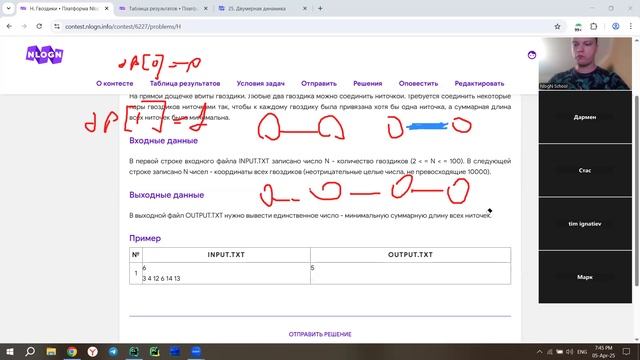Close the Гвоздики tab
This screenshot has height=360, width=640.
point(107,8)
